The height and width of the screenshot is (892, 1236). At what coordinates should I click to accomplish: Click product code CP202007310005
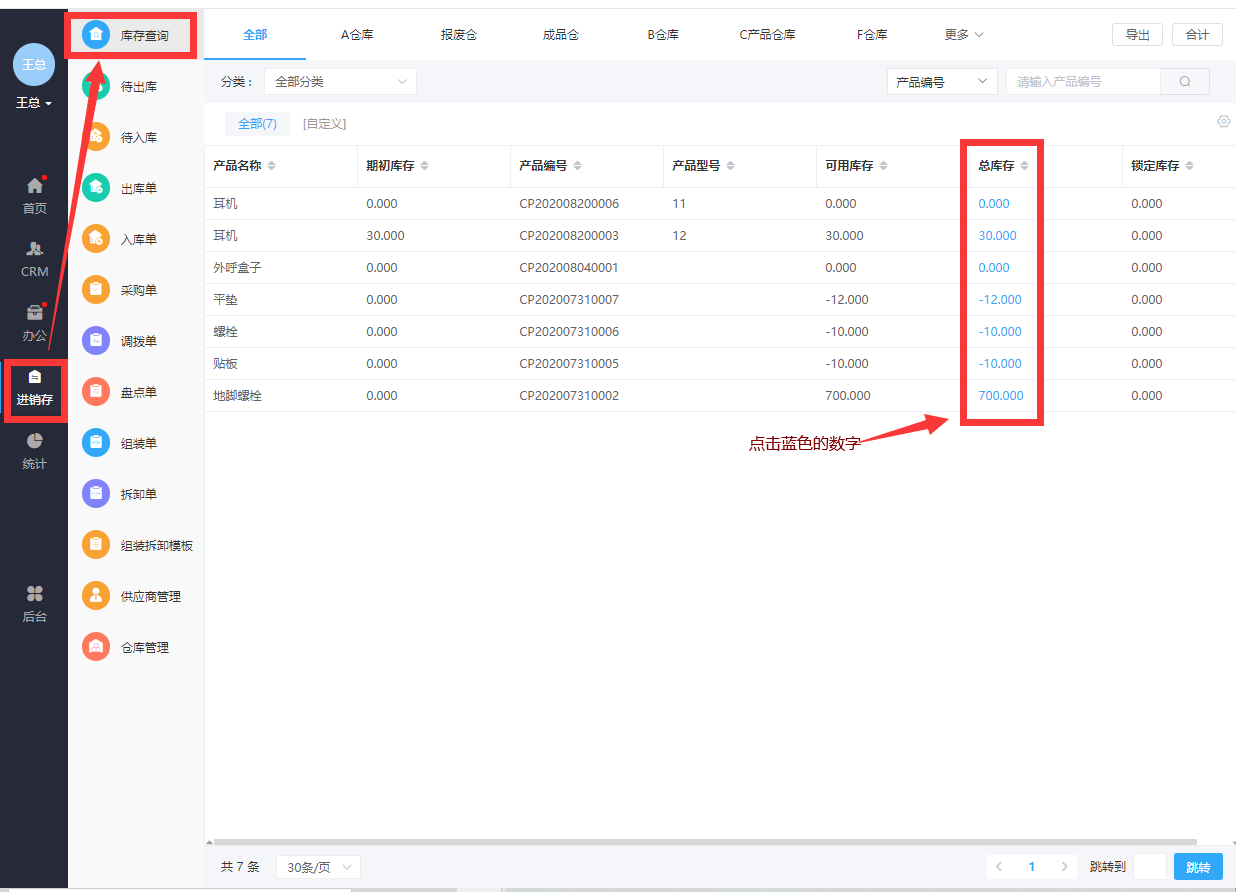(x=569, y=364)
